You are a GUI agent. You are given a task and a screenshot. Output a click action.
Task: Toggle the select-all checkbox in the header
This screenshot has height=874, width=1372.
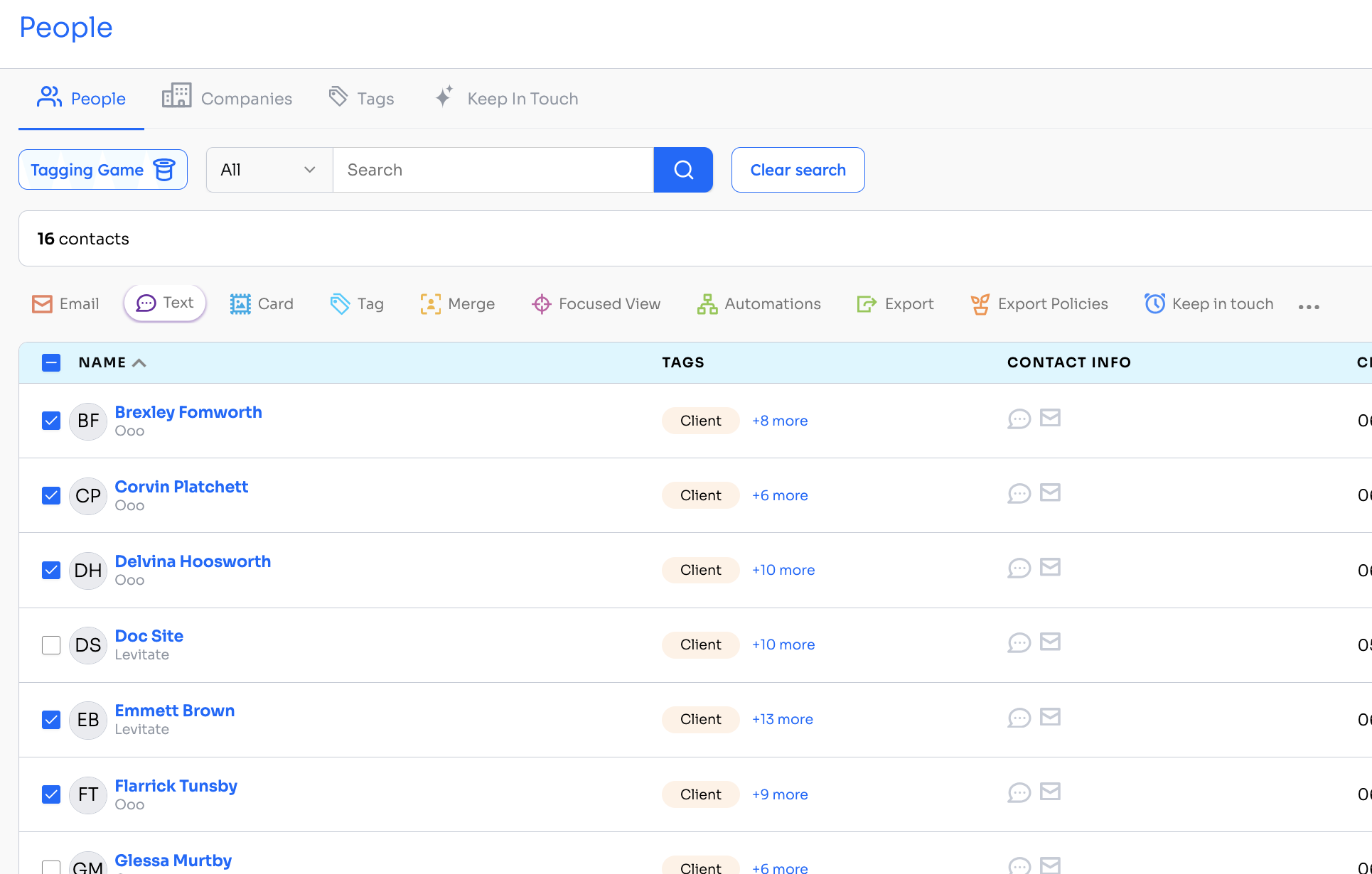[51, 363]
